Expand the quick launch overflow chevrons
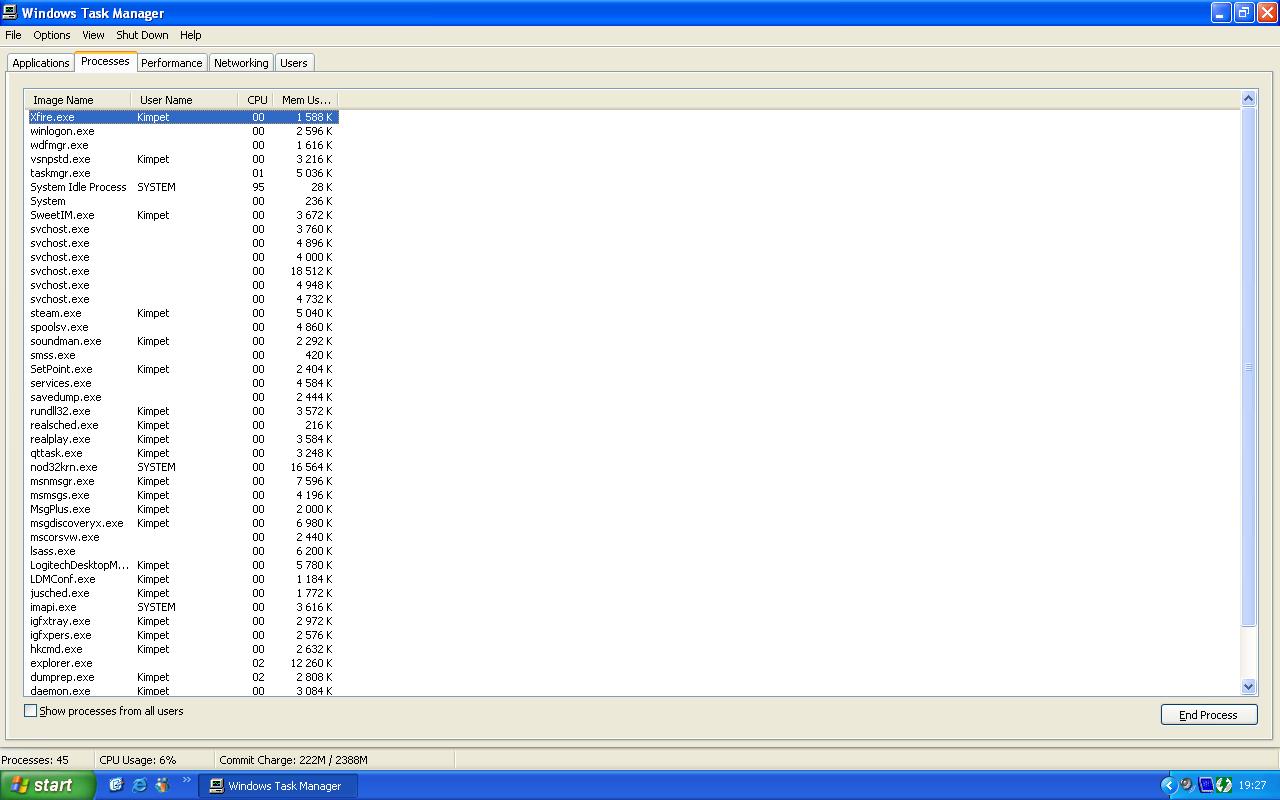This screenshot has height=800, width=1280. click(186, 780)
